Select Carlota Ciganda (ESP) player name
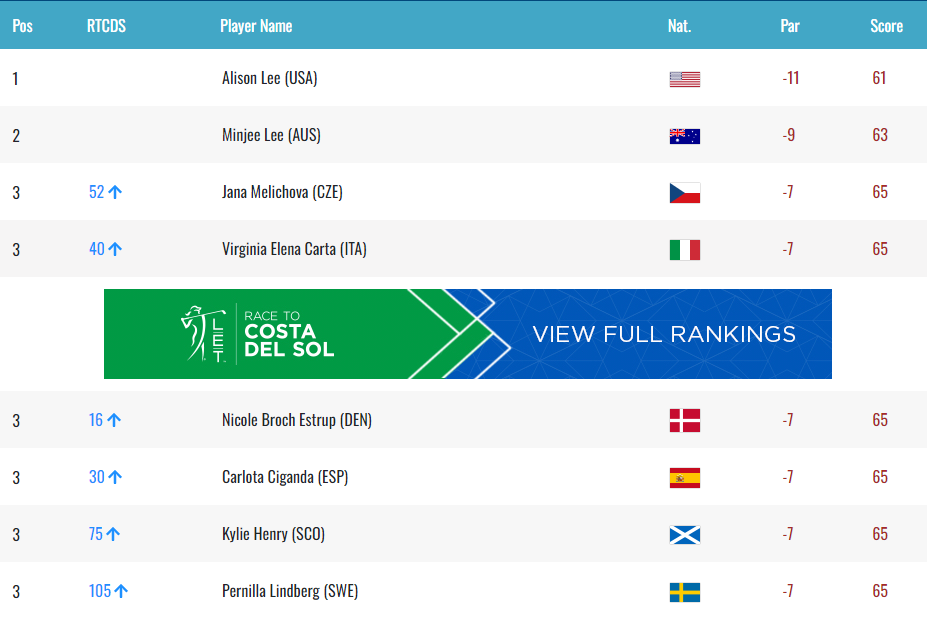 (x=285, y=477)
